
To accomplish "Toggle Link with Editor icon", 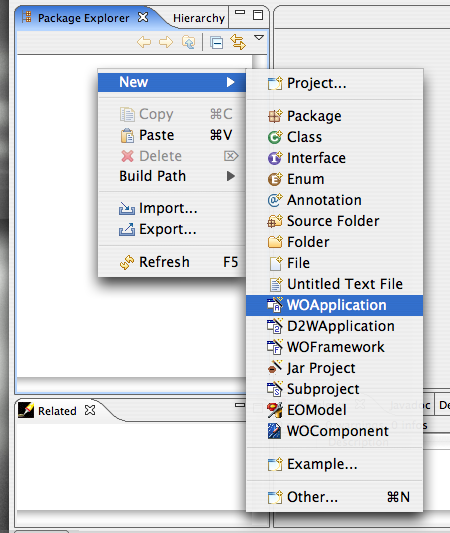I will click(238, 42).
